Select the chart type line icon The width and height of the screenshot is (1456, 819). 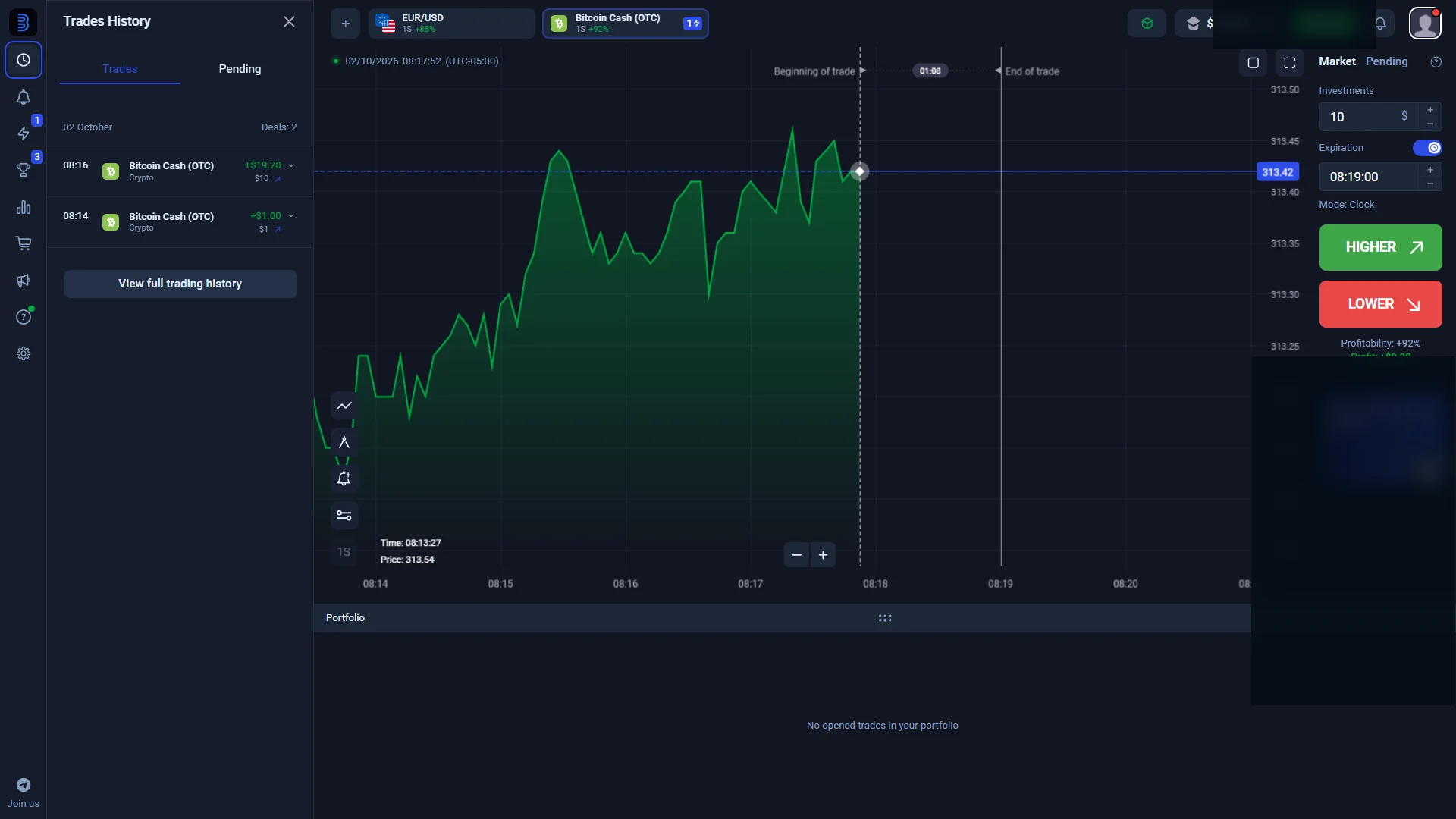pyautogui.click(x=344, y=406)
